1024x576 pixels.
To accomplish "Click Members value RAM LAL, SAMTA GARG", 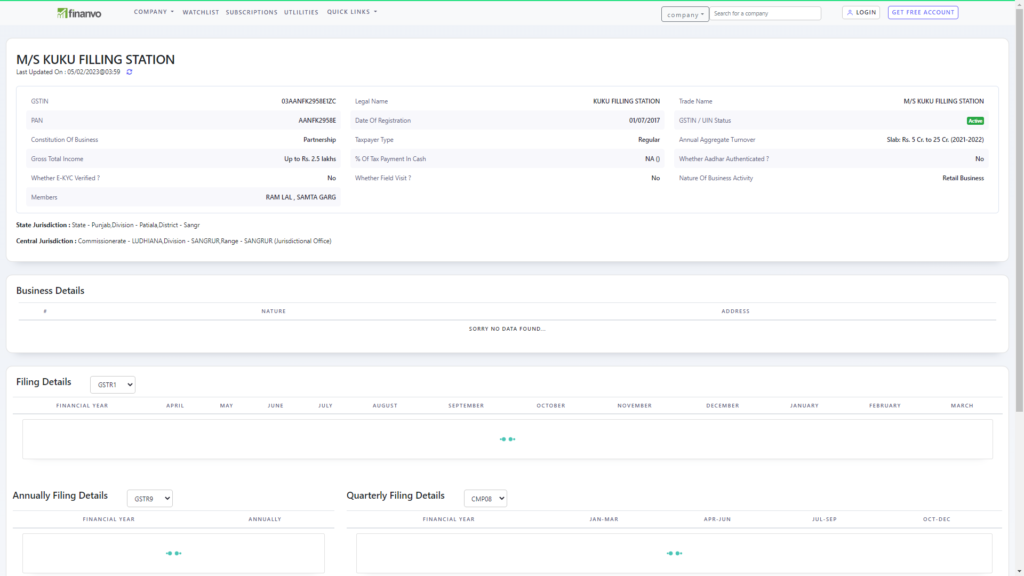I will click(x=300, y=197).
